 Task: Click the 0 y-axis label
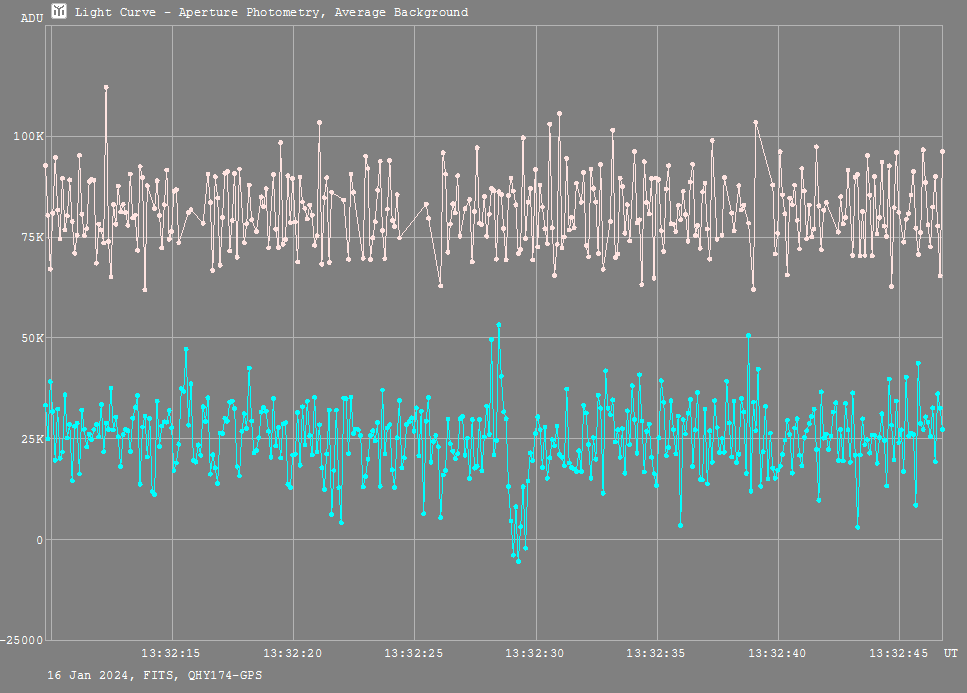point(40,540)
